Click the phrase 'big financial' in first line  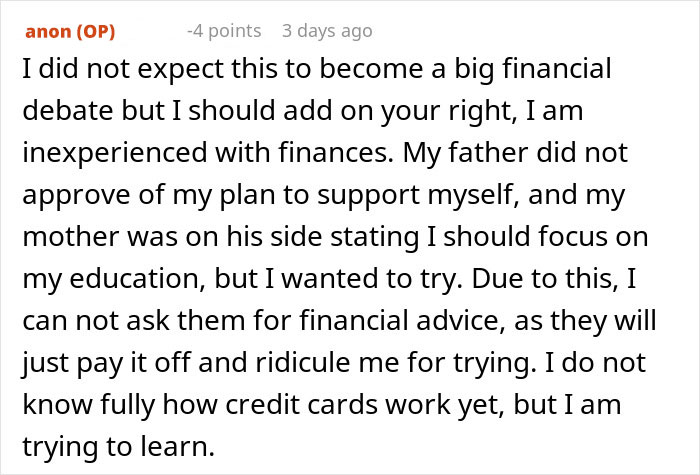click(x=546, y=72)
